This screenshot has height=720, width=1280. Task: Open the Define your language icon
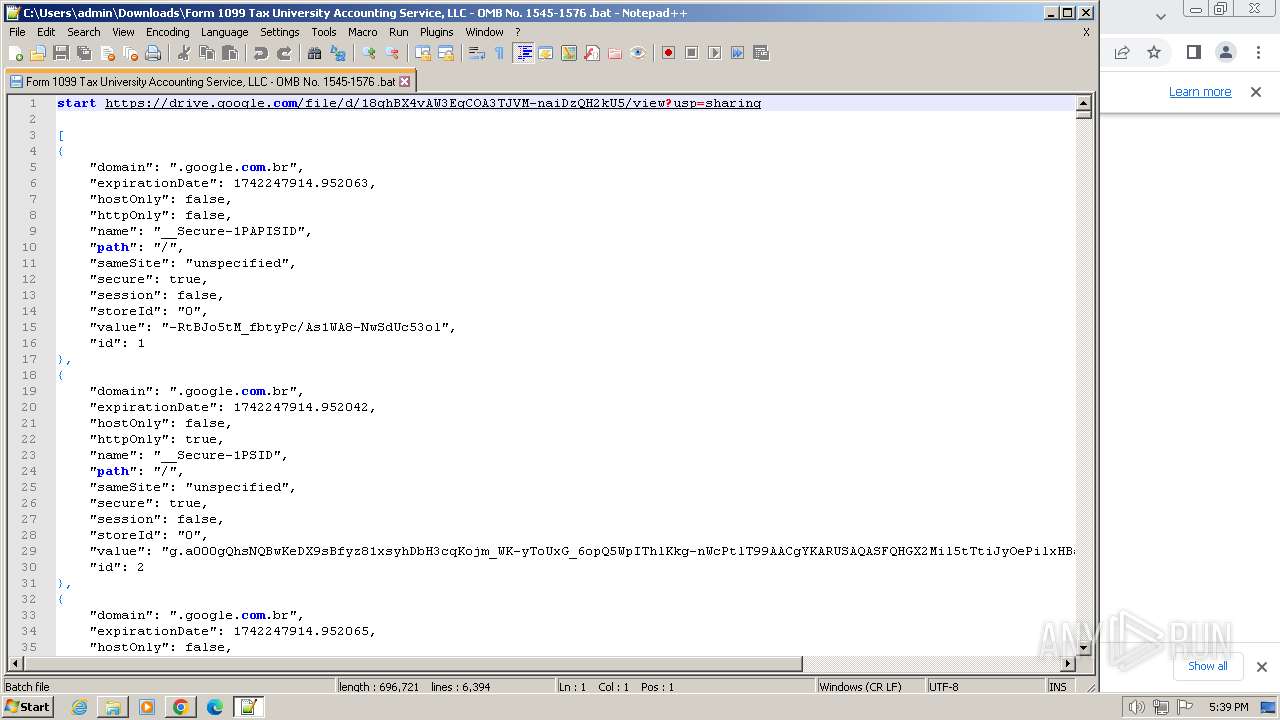(x=546, y=53)
